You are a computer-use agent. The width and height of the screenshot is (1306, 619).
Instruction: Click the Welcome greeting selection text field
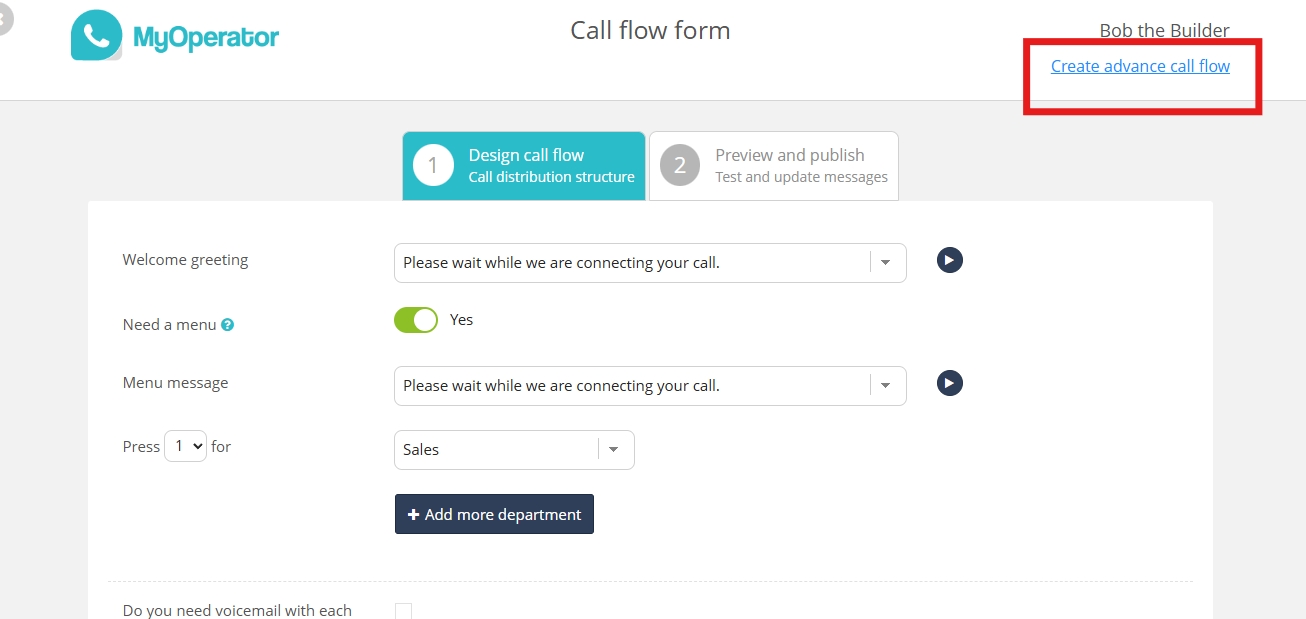[x=630, y=263]
